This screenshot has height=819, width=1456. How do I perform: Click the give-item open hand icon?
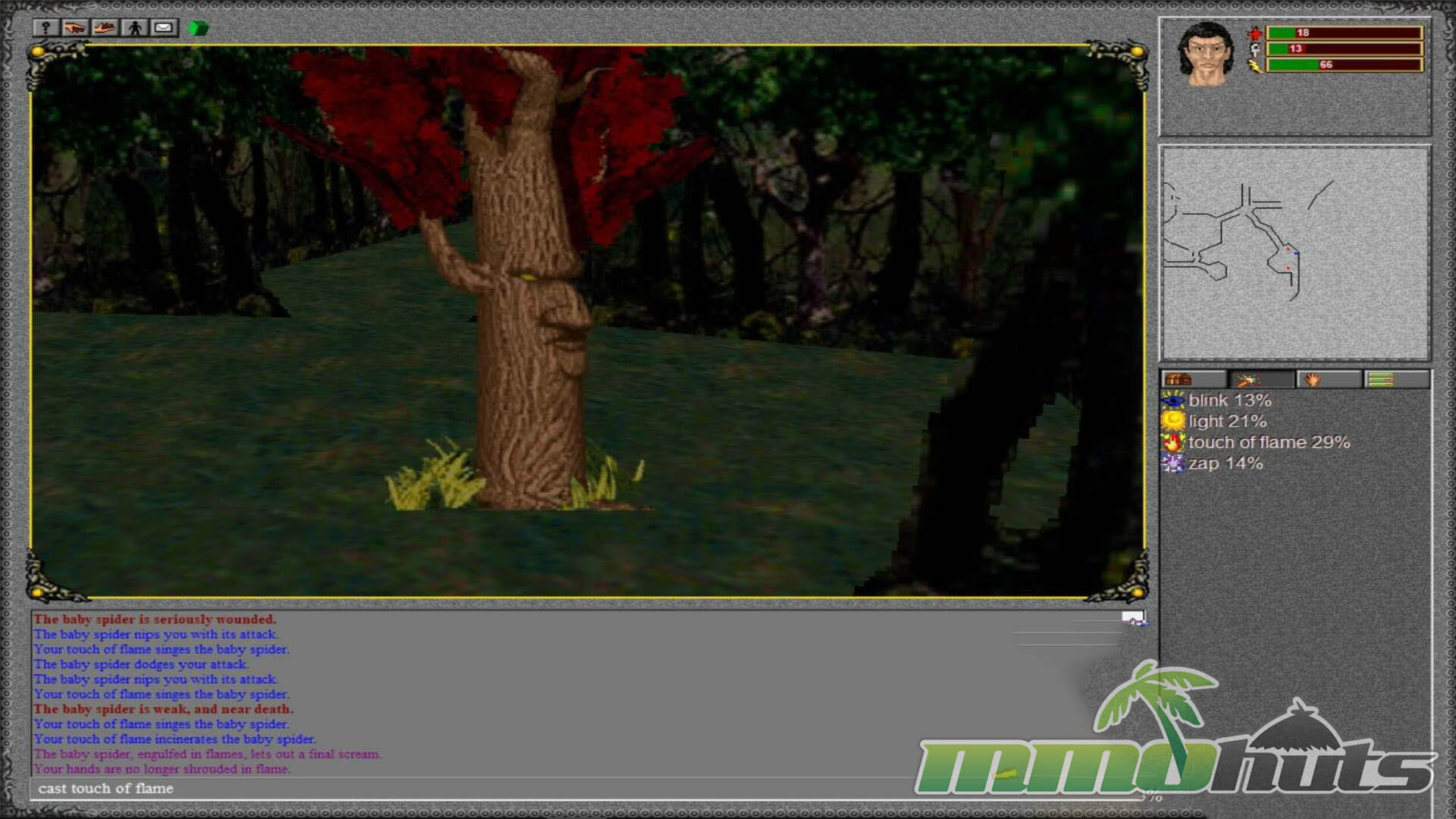[x=105, y=28]
